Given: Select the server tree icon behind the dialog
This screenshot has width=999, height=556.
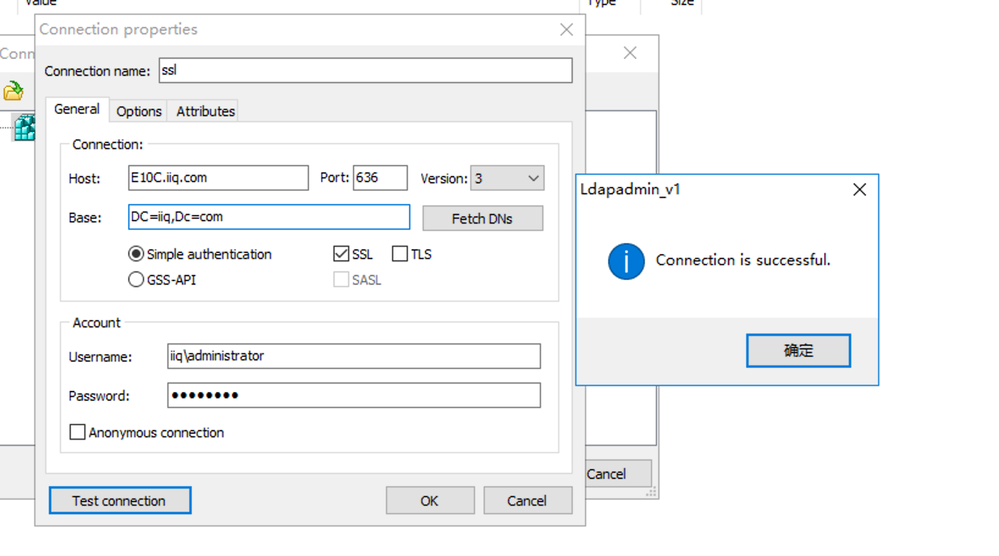Looking at the screenshot, I should click(x=24, y=127).
